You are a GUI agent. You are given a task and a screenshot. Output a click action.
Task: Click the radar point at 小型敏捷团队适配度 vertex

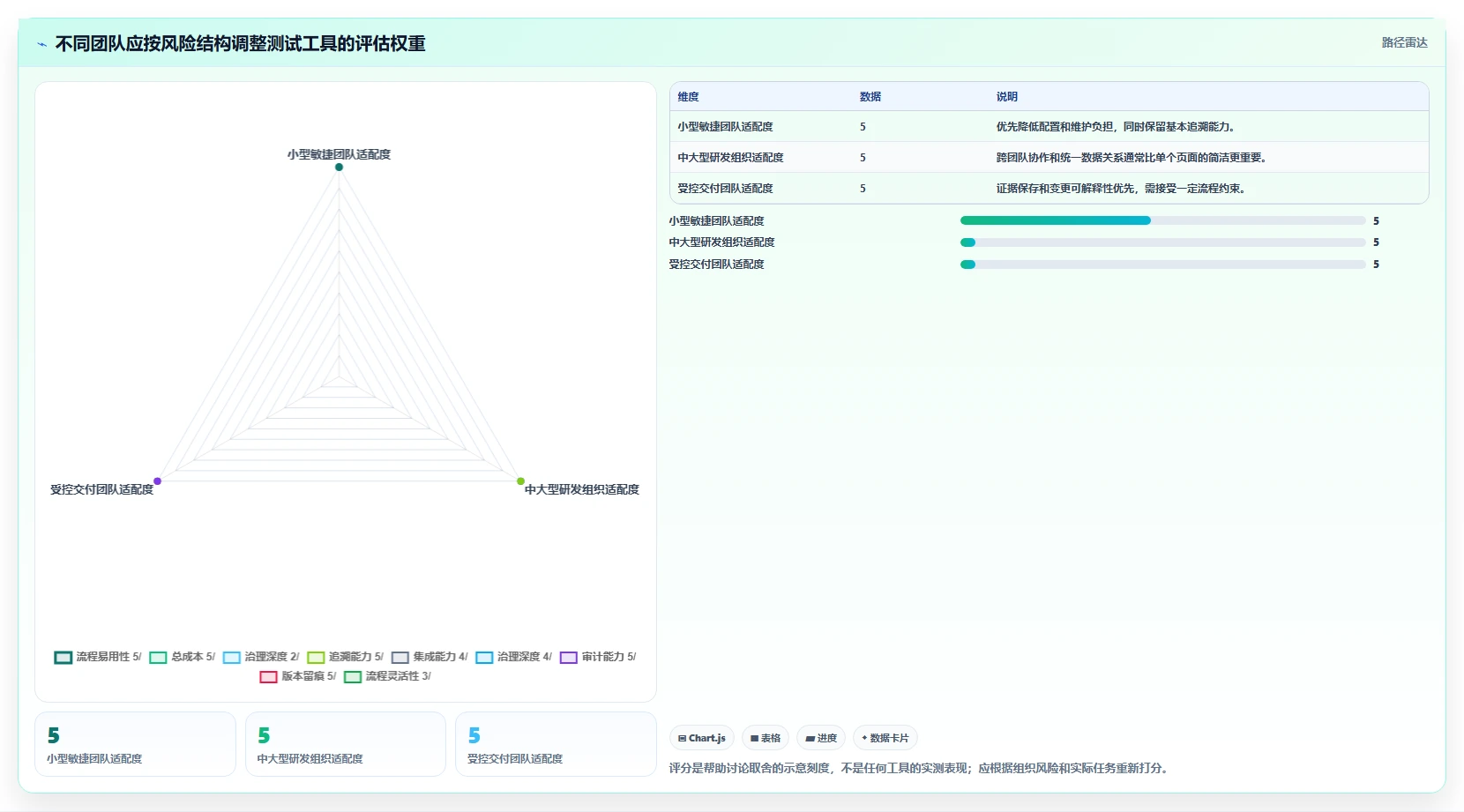339,167
